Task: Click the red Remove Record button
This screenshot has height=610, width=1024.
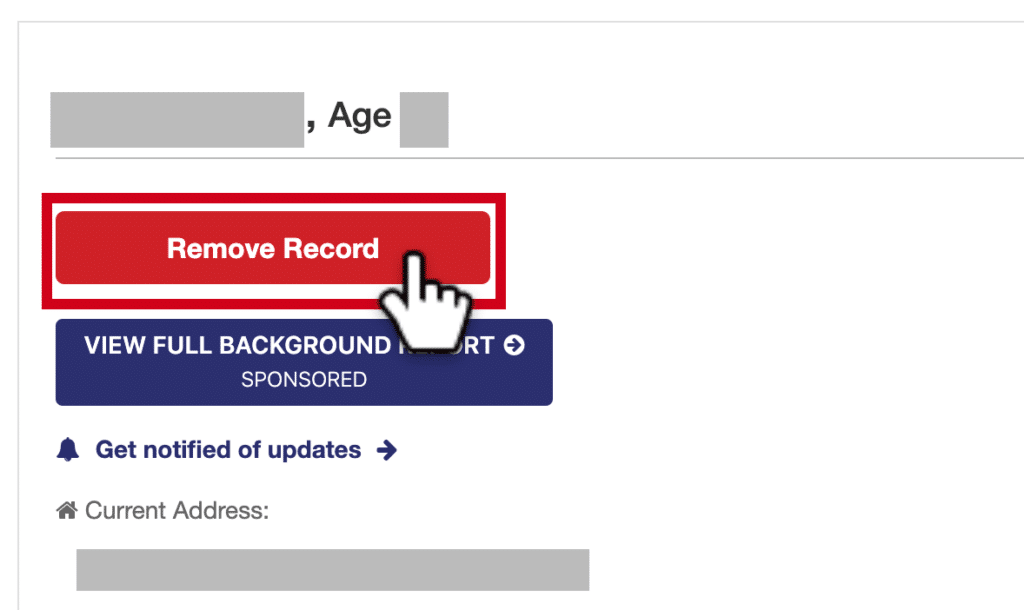Action: [x=272, y=248]
